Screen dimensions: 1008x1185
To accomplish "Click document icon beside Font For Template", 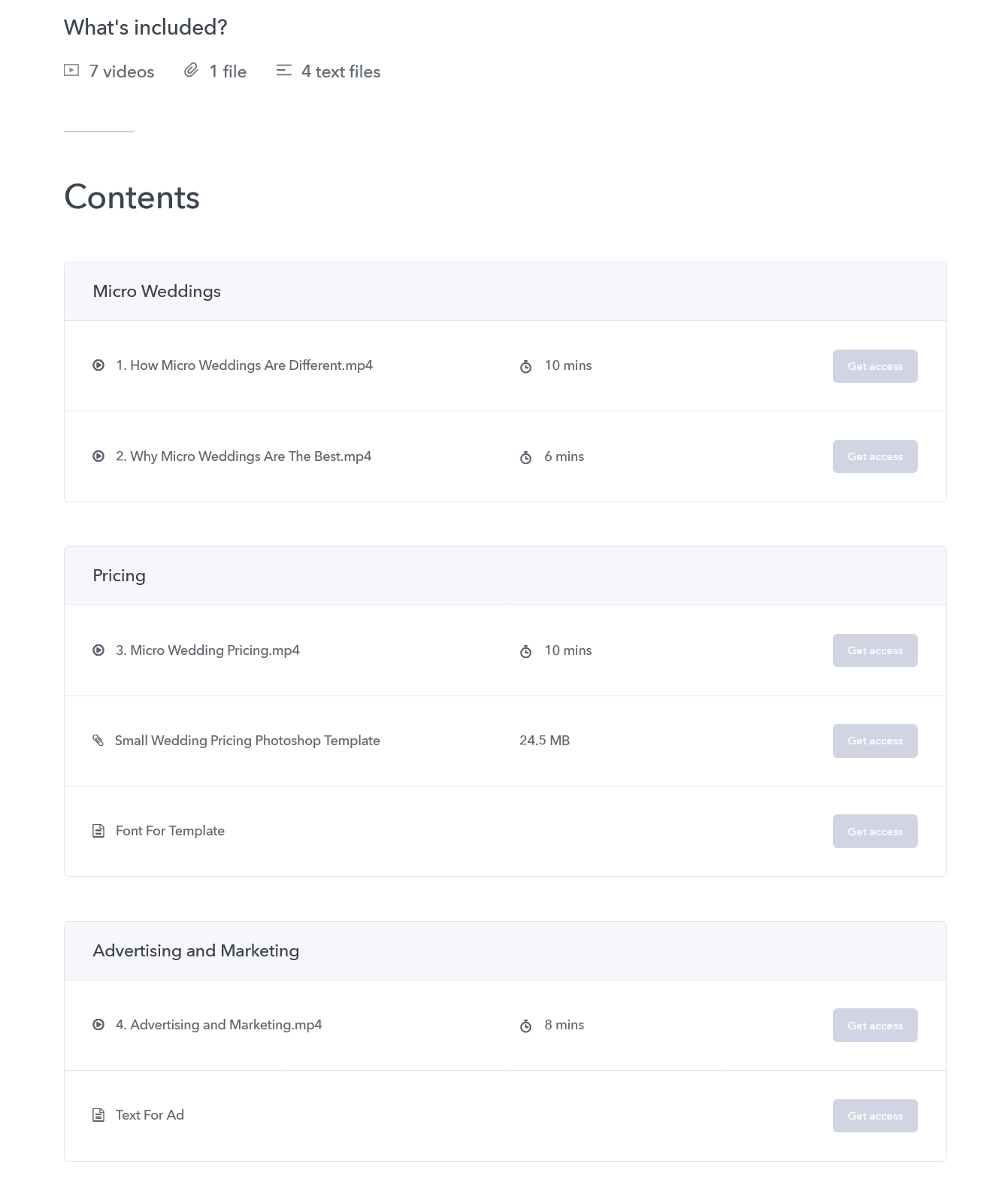I will click(x=98, y=831).
